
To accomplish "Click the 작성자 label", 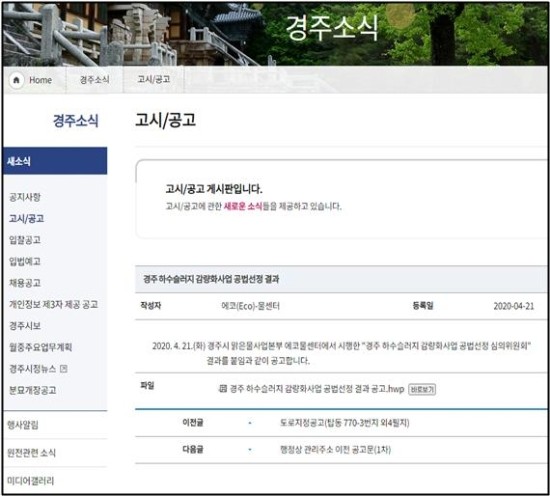I will [x=151, y=306].
